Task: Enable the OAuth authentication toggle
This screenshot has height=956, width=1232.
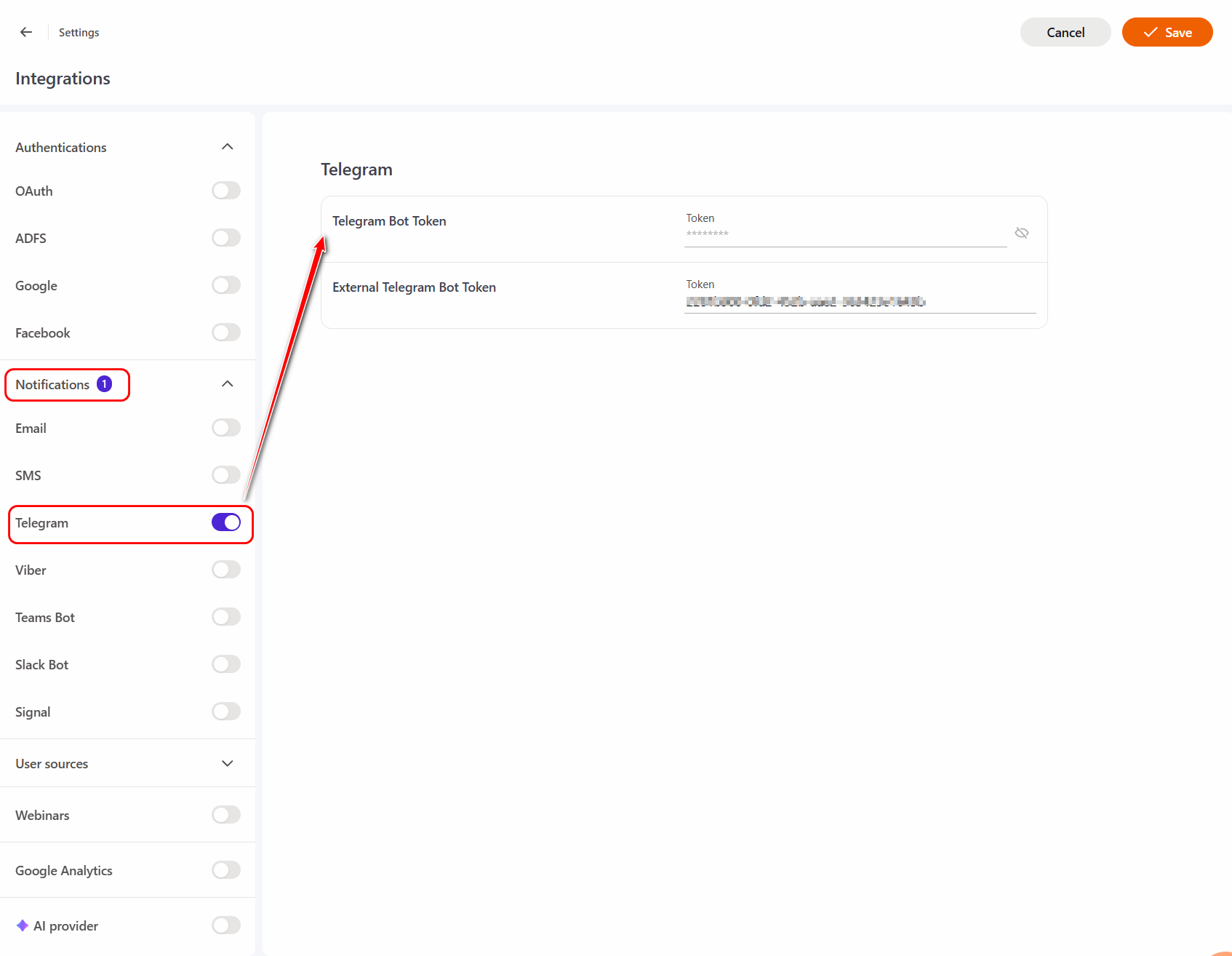Action: 226,191
